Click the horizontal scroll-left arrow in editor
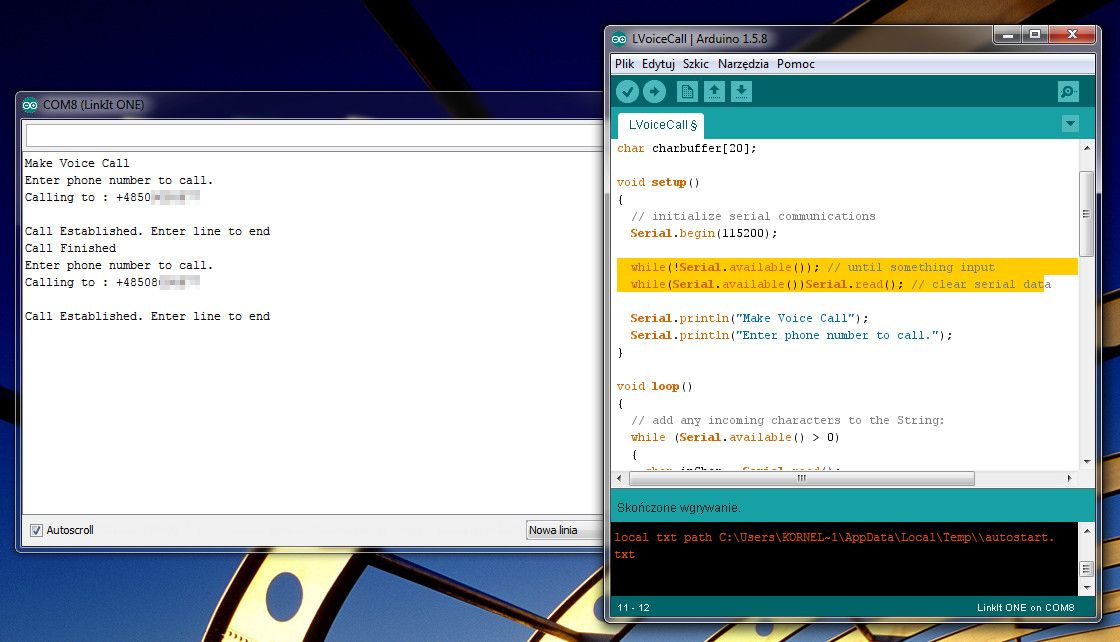Viewport: 1120px width, 642px height. pos(619,478)
